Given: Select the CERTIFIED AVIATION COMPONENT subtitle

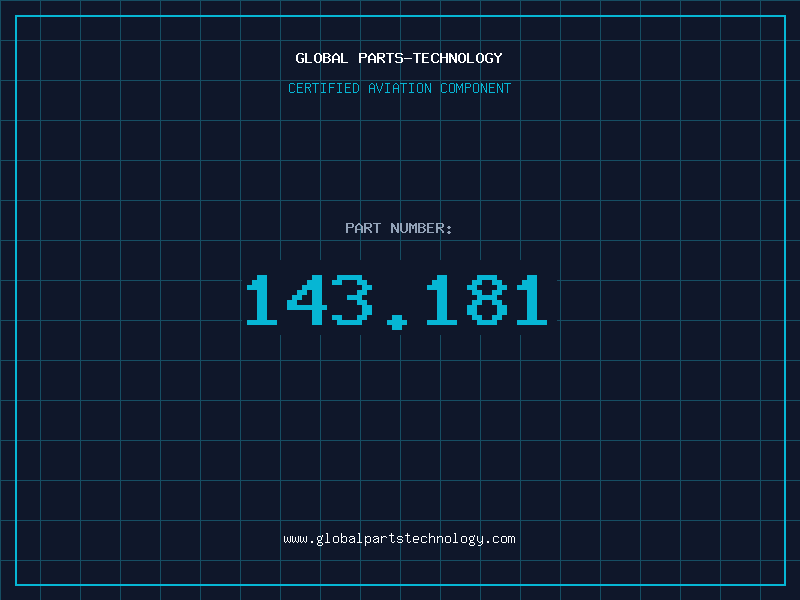Looking at the screenshot, I should pyautogui.click(x=399, y=88).
